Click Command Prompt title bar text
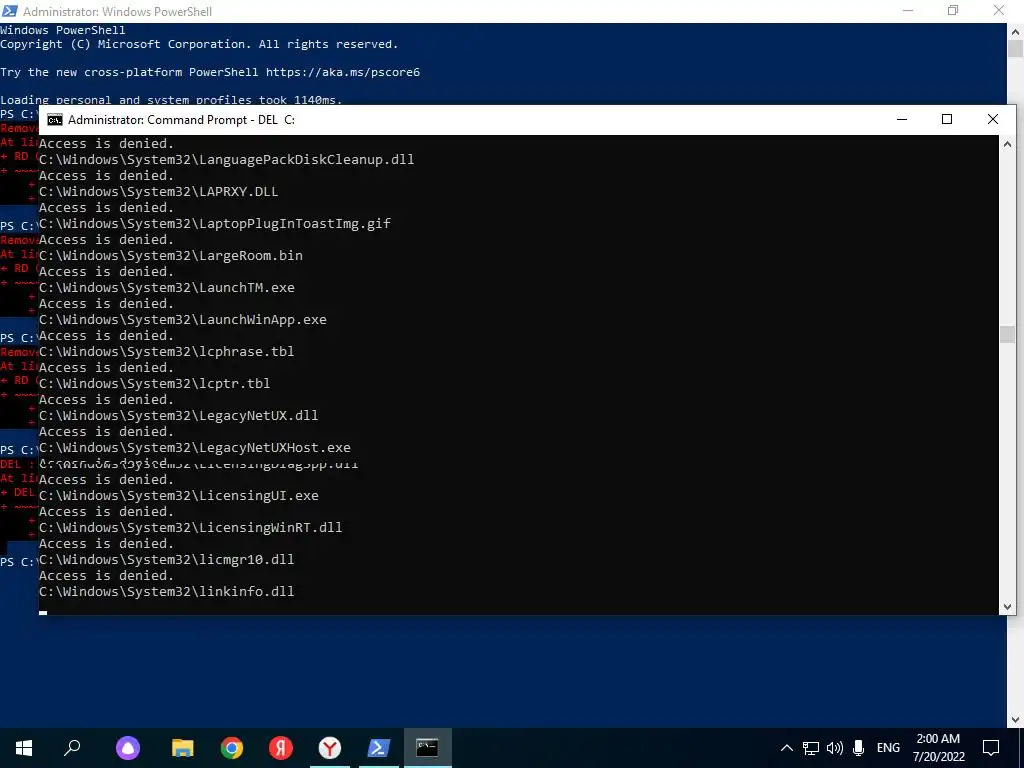The width and height of the screenshot is (1024, 768). click(x=182, y=120)
